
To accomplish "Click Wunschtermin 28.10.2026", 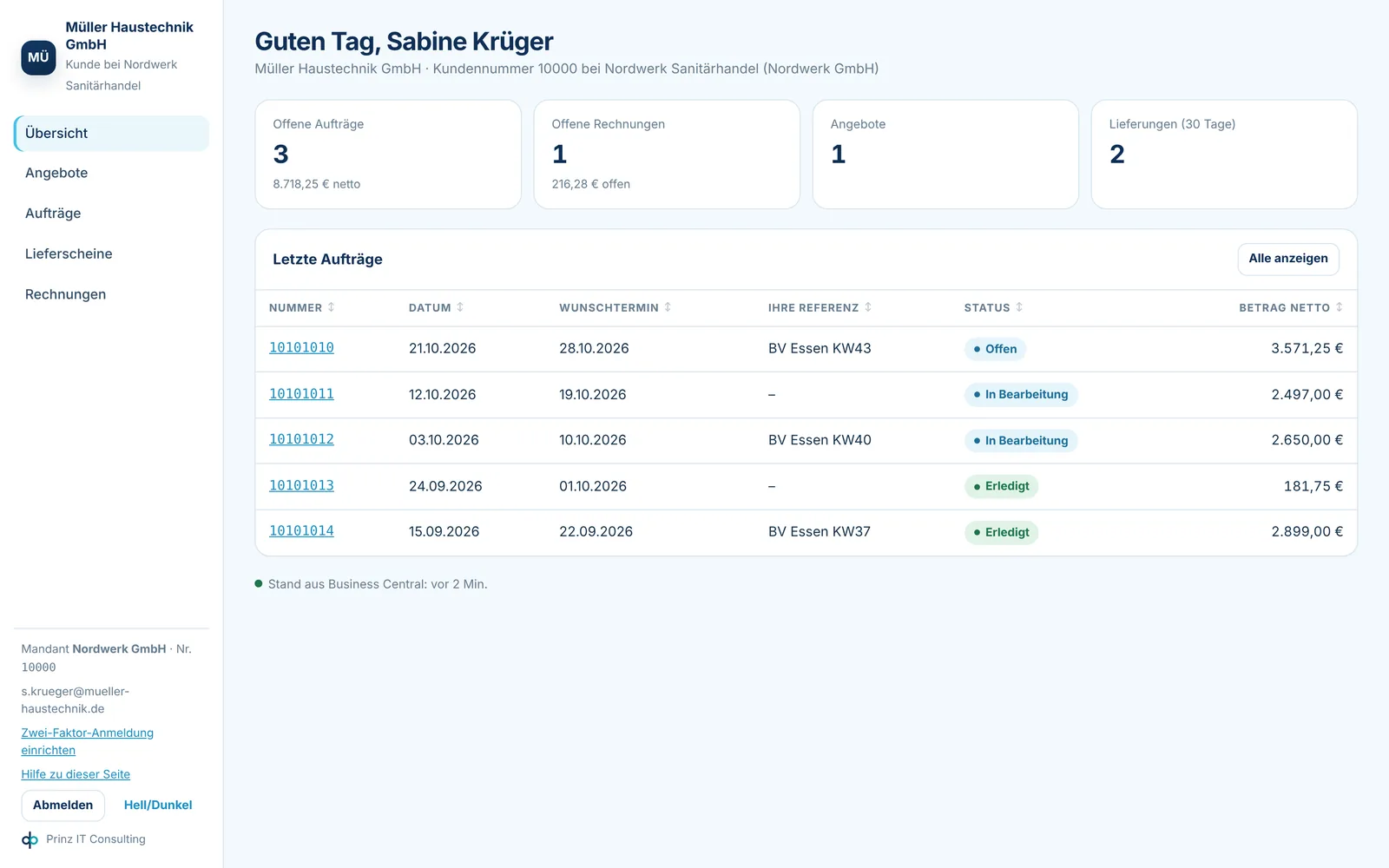I will pyautogui.click(x=594, y=348).
